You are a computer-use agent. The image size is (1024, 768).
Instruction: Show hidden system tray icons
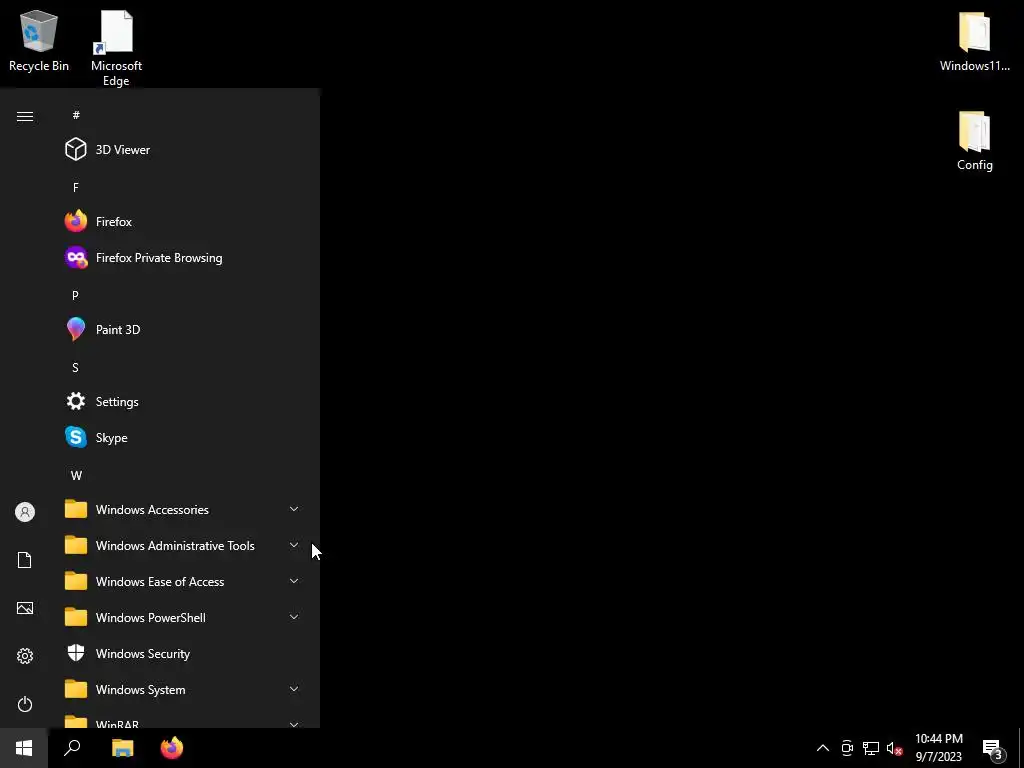pos(823,748)
